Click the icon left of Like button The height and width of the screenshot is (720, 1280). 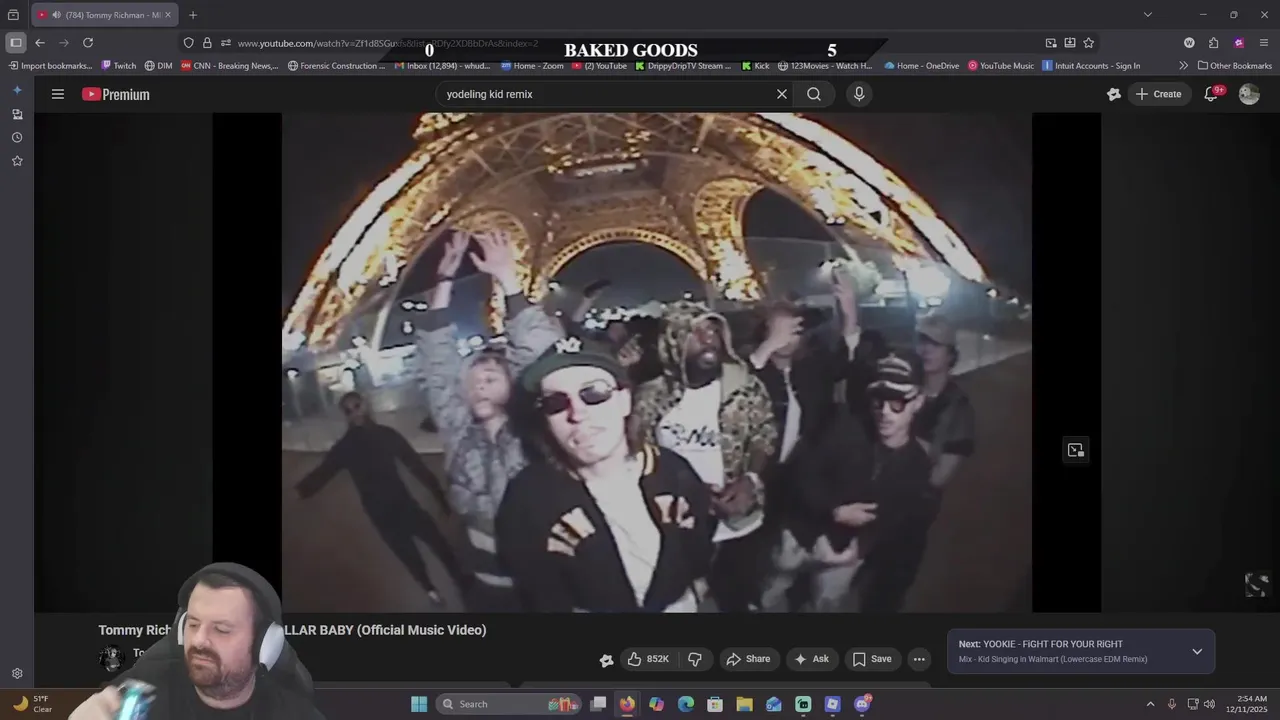606,659
